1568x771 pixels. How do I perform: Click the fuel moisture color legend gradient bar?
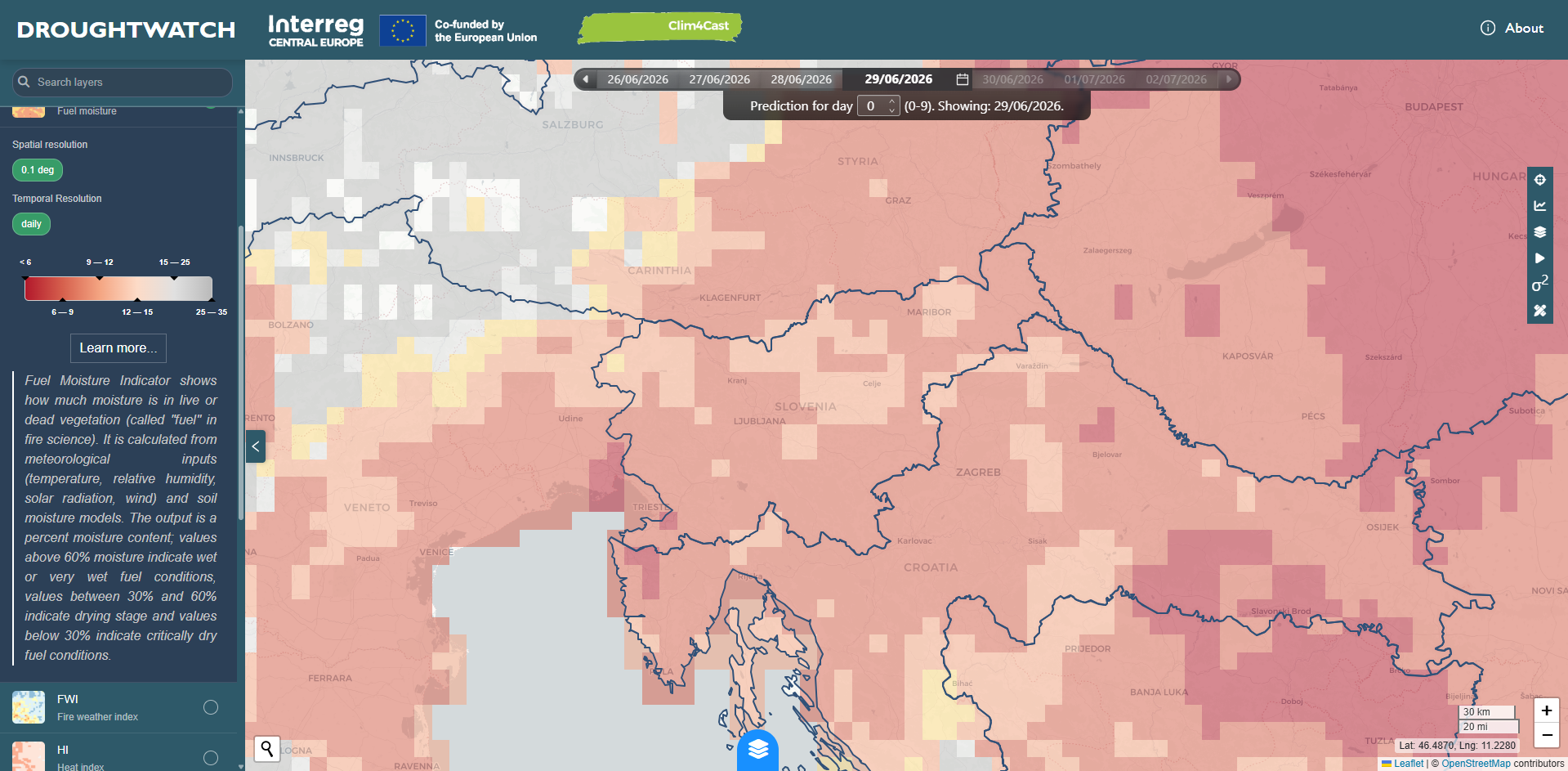(x=118, y=289)
